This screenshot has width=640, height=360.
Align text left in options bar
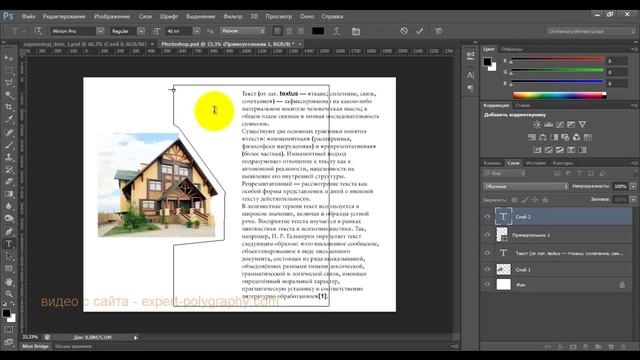tap(278, 31)
